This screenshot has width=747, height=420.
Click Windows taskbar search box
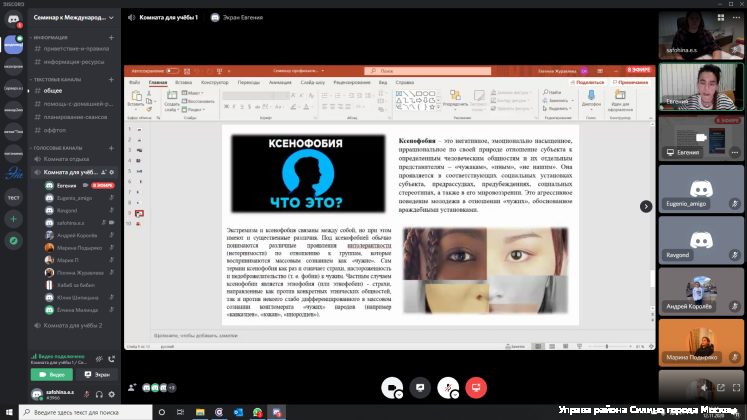click(x=86, y=412)
